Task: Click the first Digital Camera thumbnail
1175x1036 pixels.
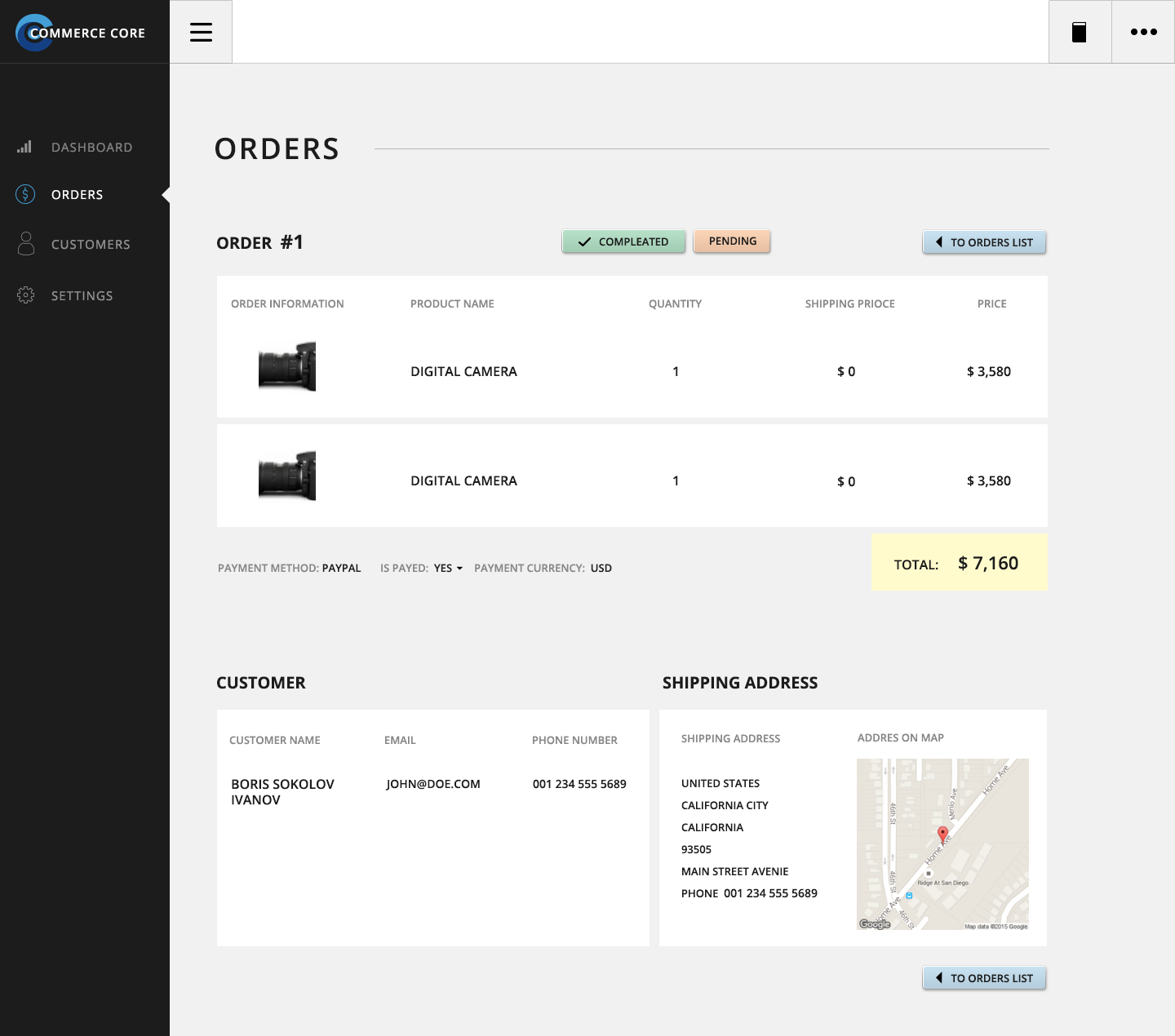Action: [x=287, y=367]
